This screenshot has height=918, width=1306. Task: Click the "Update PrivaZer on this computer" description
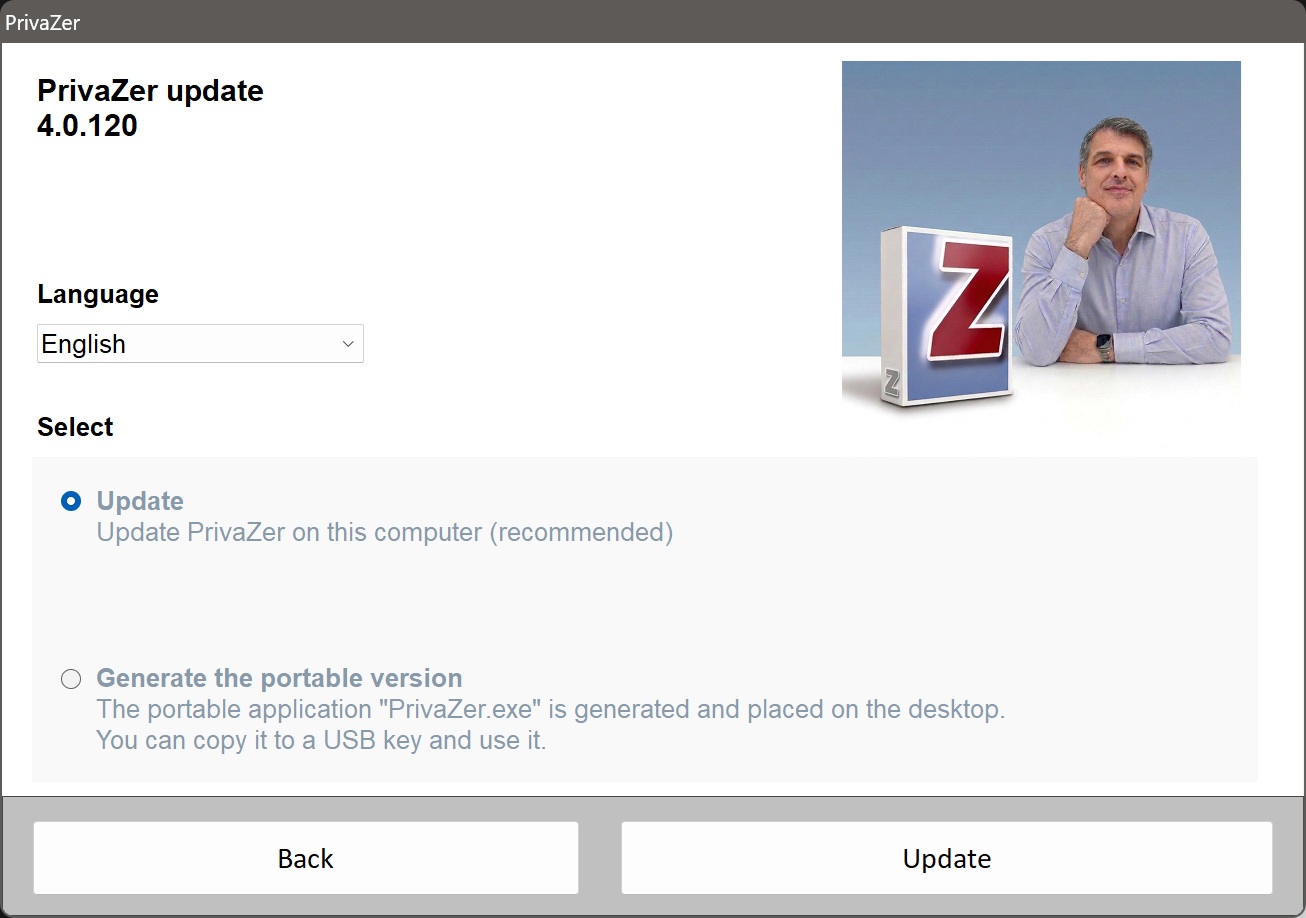pyautogui.click(x=384, y=532)
